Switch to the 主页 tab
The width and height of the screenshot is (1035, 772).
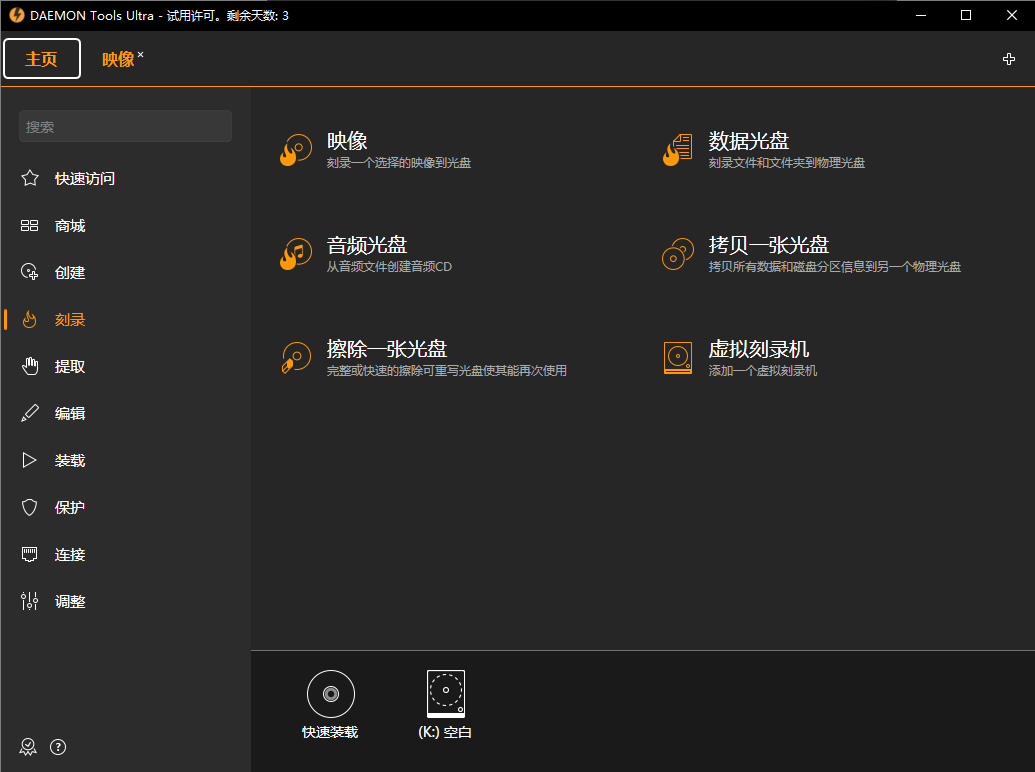point(41,58)
